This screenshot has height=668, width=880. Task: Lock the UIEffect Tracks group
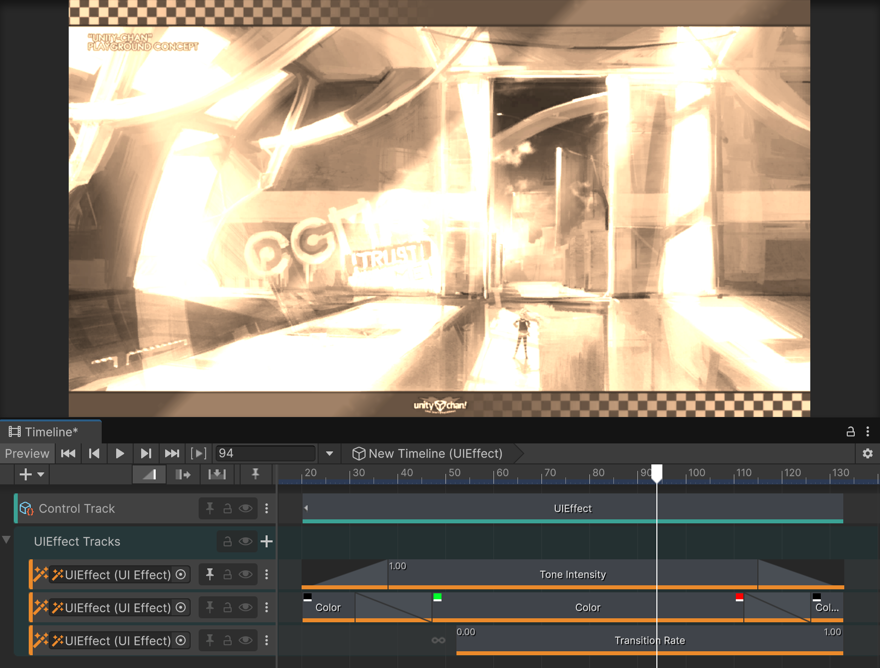[227, 542]
